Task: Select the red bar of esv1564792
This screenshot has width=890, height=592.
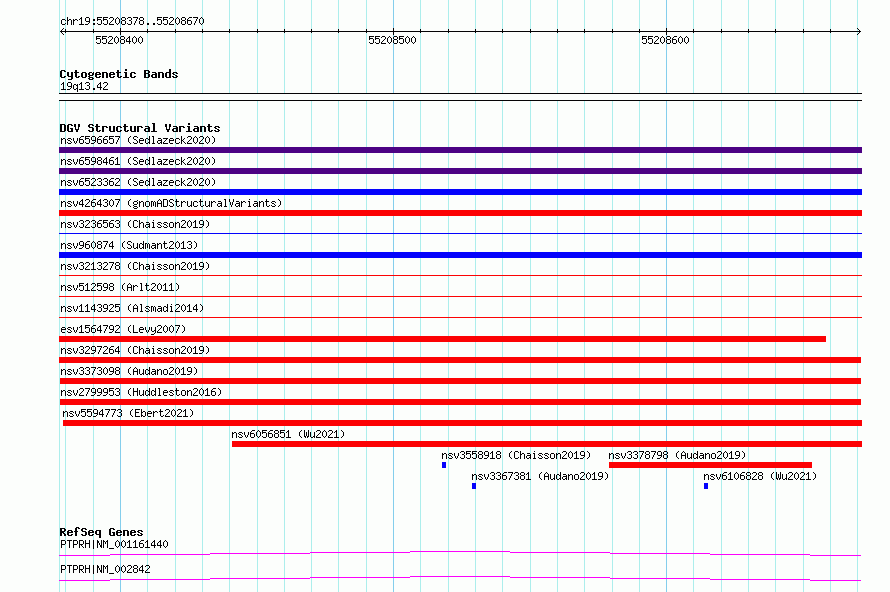Action: click(442, 339)
